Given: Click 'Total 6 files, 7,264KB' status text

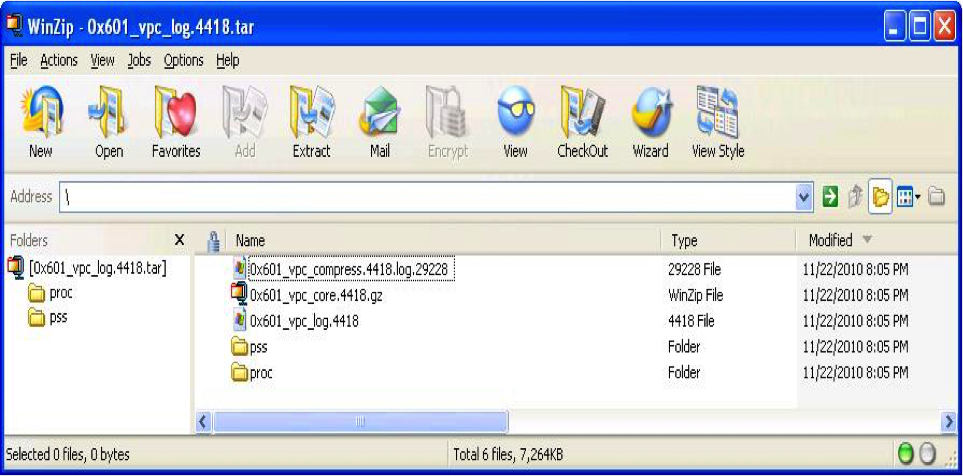Looking at the screenshot, I should click(x=508, y=455).
